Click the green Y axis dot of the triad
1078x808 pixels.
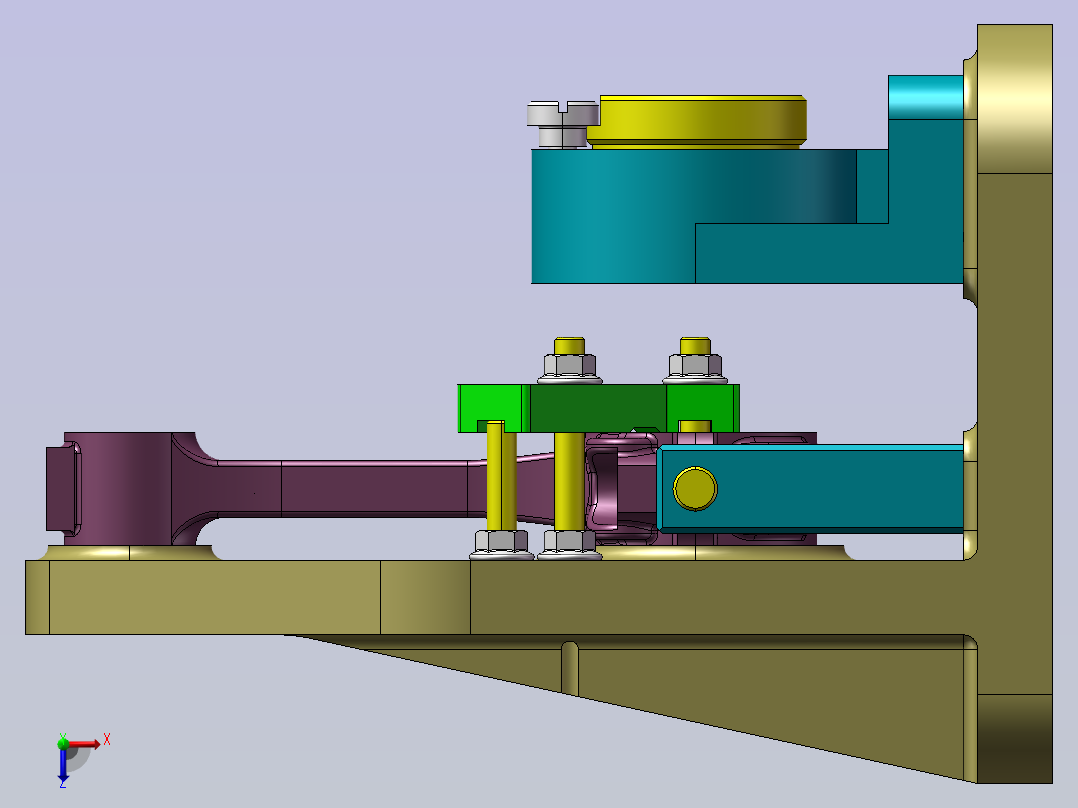click(63, 743)
